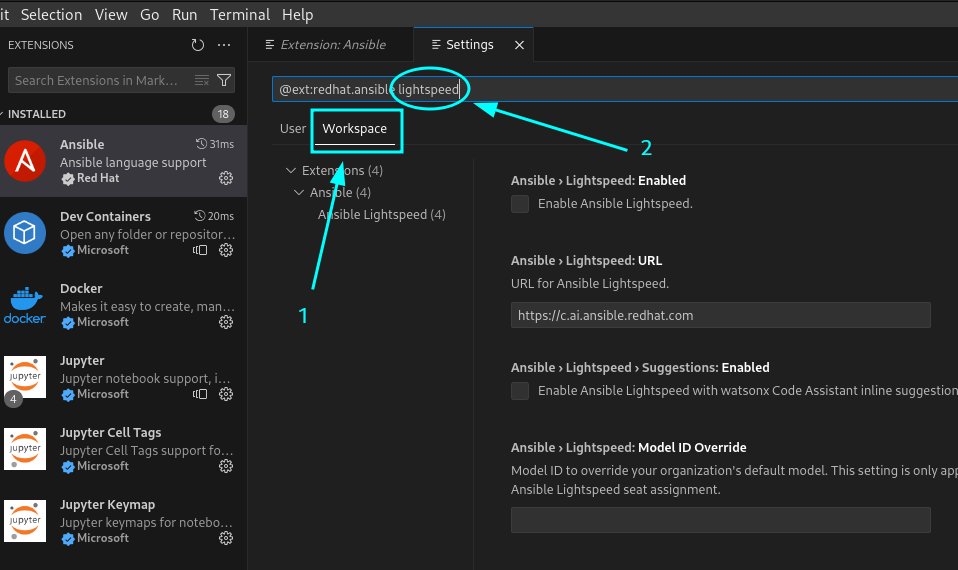Select the Ansible red logo icon
This screenshot has width=958, height=570.
pos(25,161)
